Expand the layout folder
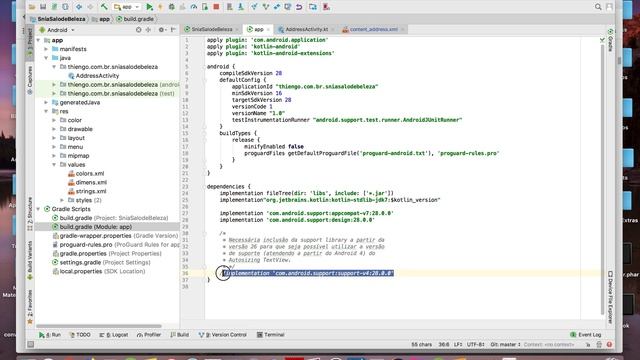Image resolution: width=640 pixels, height=360 pixels. [54, 138]
